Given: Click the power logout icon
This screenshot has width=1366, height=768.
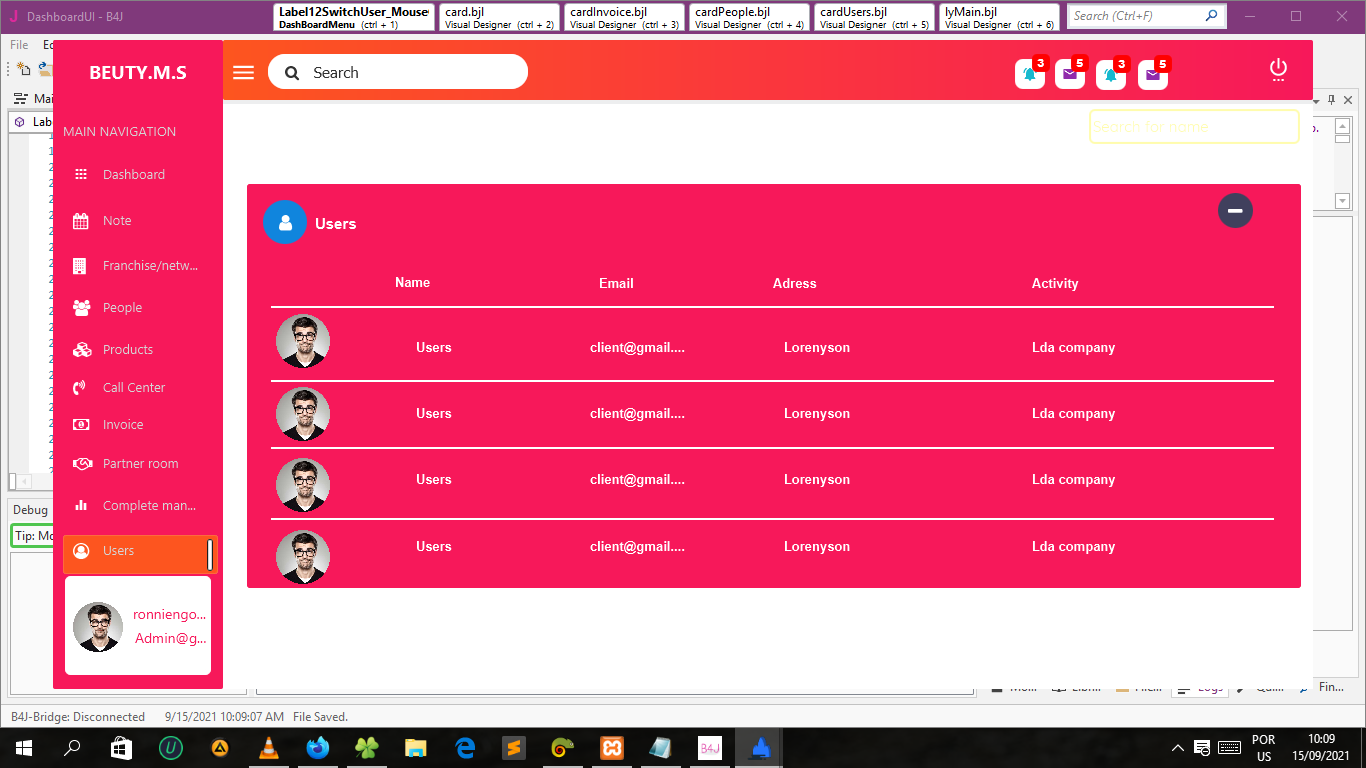Looking at the screenshot, I should (x=1278, y=69).
